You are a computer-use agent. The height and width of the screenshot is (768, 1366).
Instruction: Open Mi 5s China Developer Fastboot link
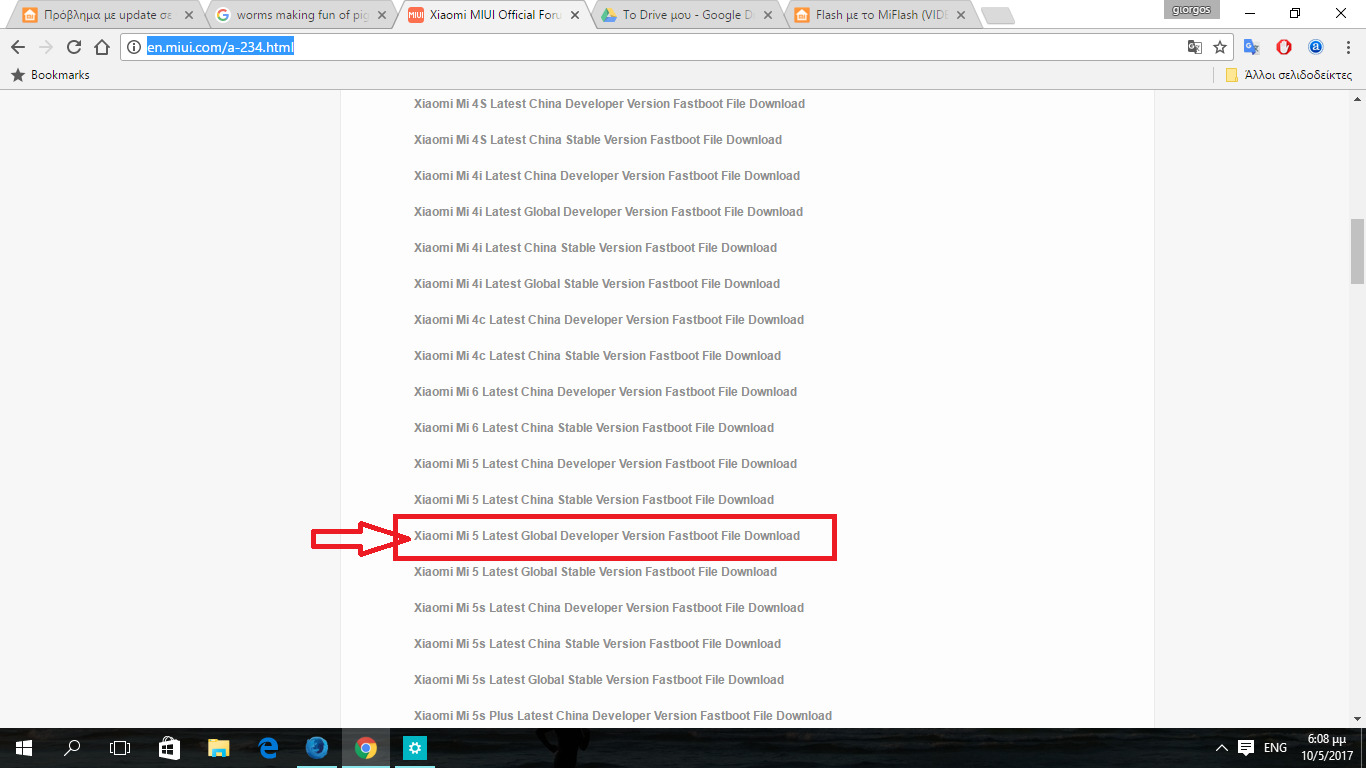point(609,608)
